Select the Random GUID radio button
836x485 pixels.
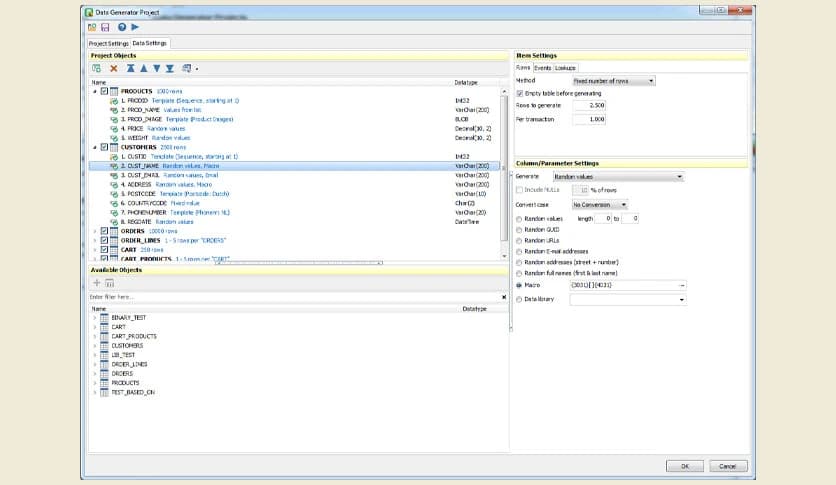519,230
